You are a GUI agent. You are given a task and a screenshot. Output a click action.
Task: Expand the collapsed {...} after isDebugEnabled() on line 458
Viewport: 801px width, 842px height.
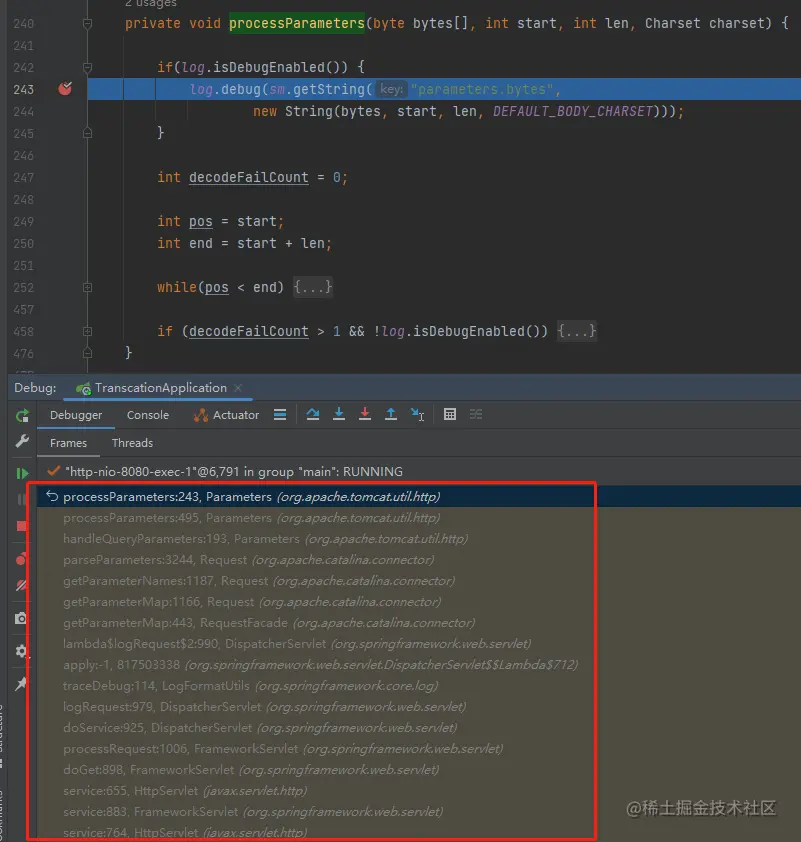click(x=577, y=331)
